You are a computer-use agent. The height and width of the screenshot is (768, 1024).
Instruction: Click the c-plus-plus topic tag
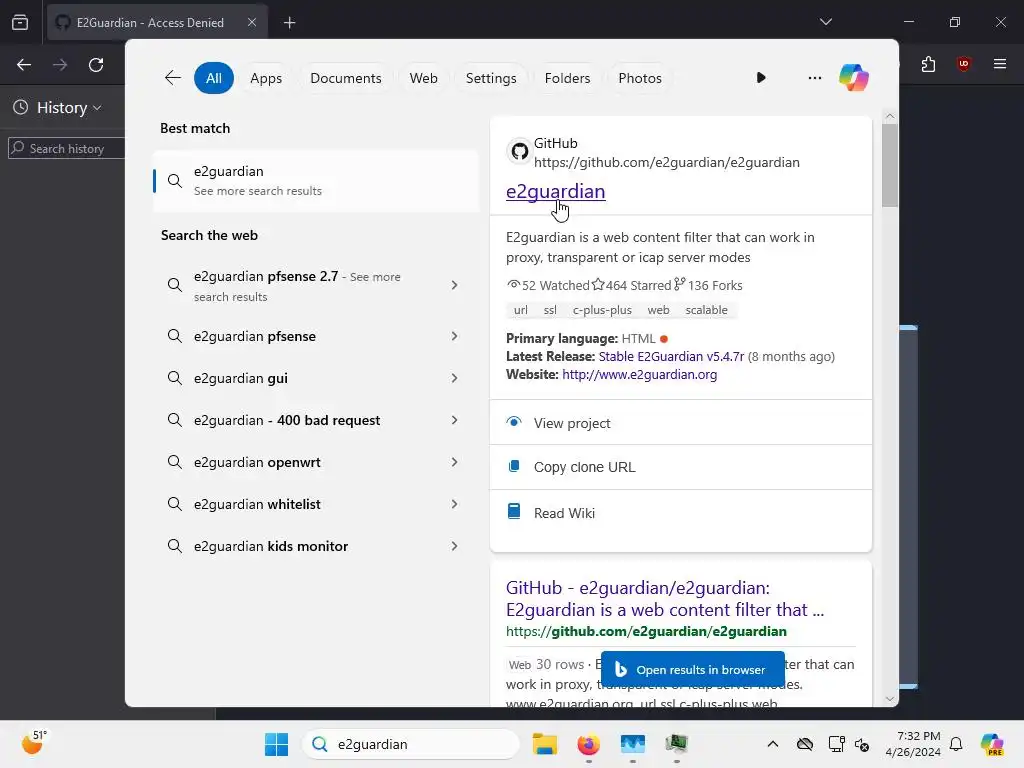coord(602,310)
